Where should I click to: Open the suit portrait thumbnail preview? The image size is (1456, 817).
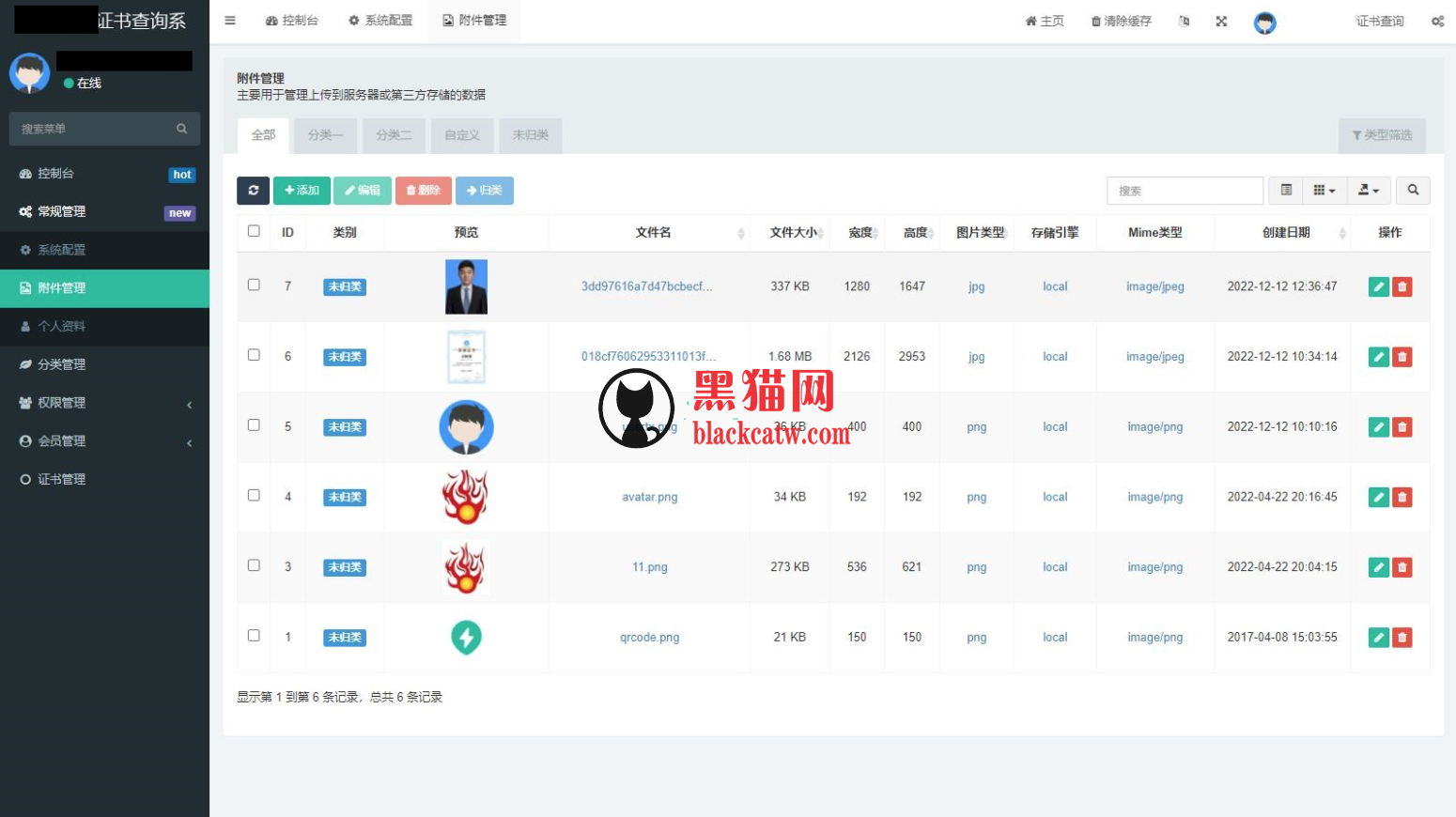click(466, 286)
